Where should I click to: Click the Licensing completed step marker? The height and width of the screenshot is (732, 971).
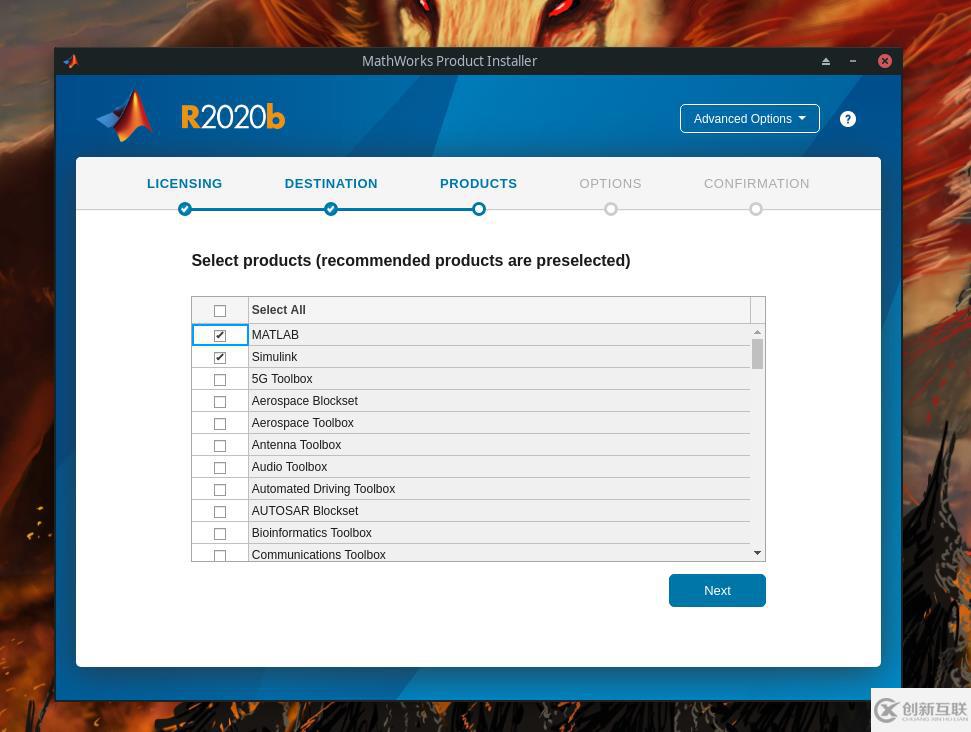tap(185, 209)
